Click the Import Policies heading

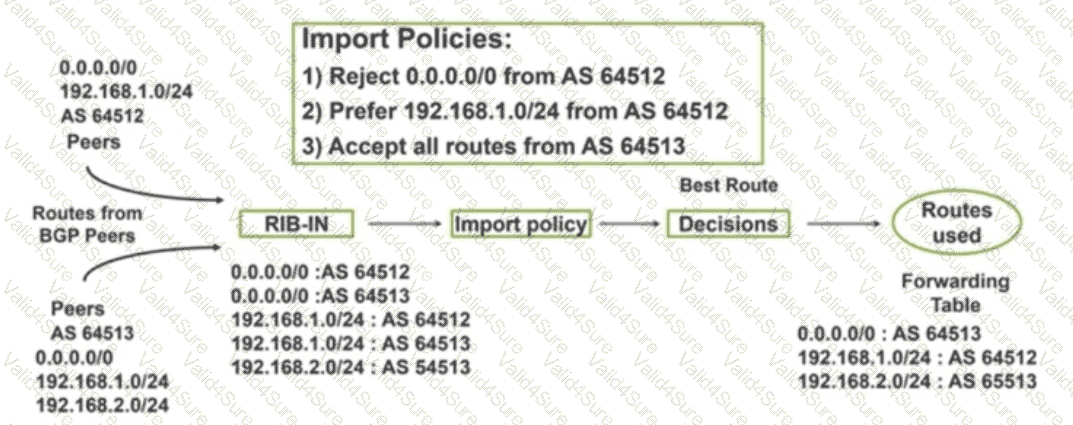click(x=406, y=42)
